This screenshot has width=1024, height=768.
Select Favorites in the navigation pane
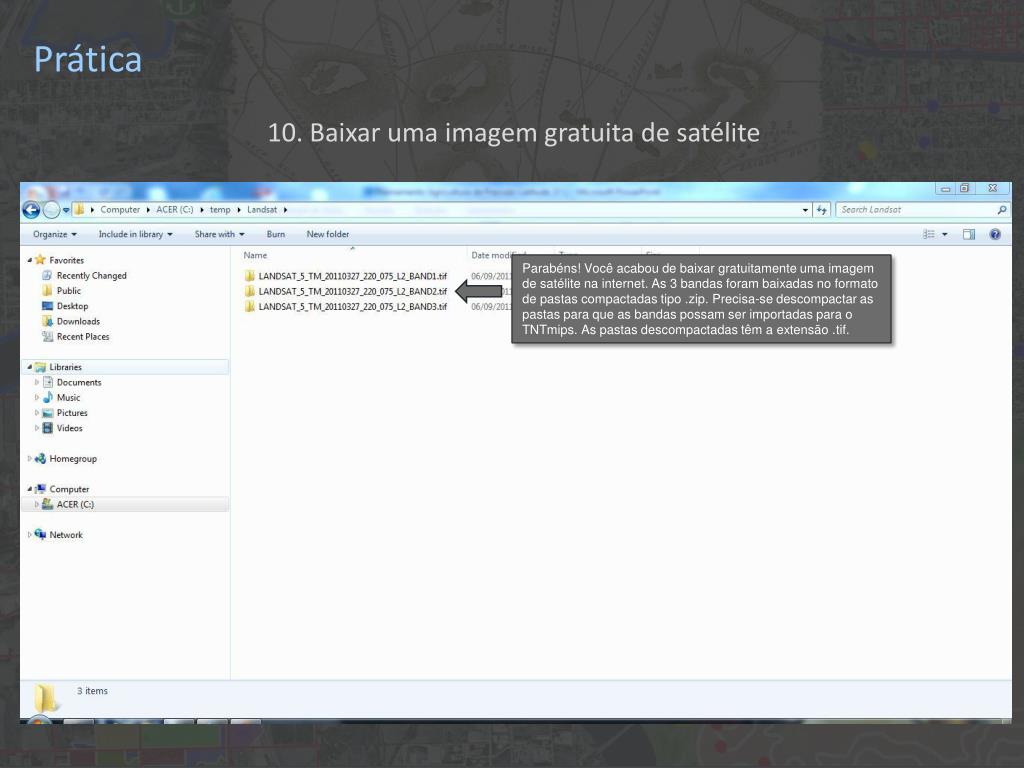click(67, 260)
